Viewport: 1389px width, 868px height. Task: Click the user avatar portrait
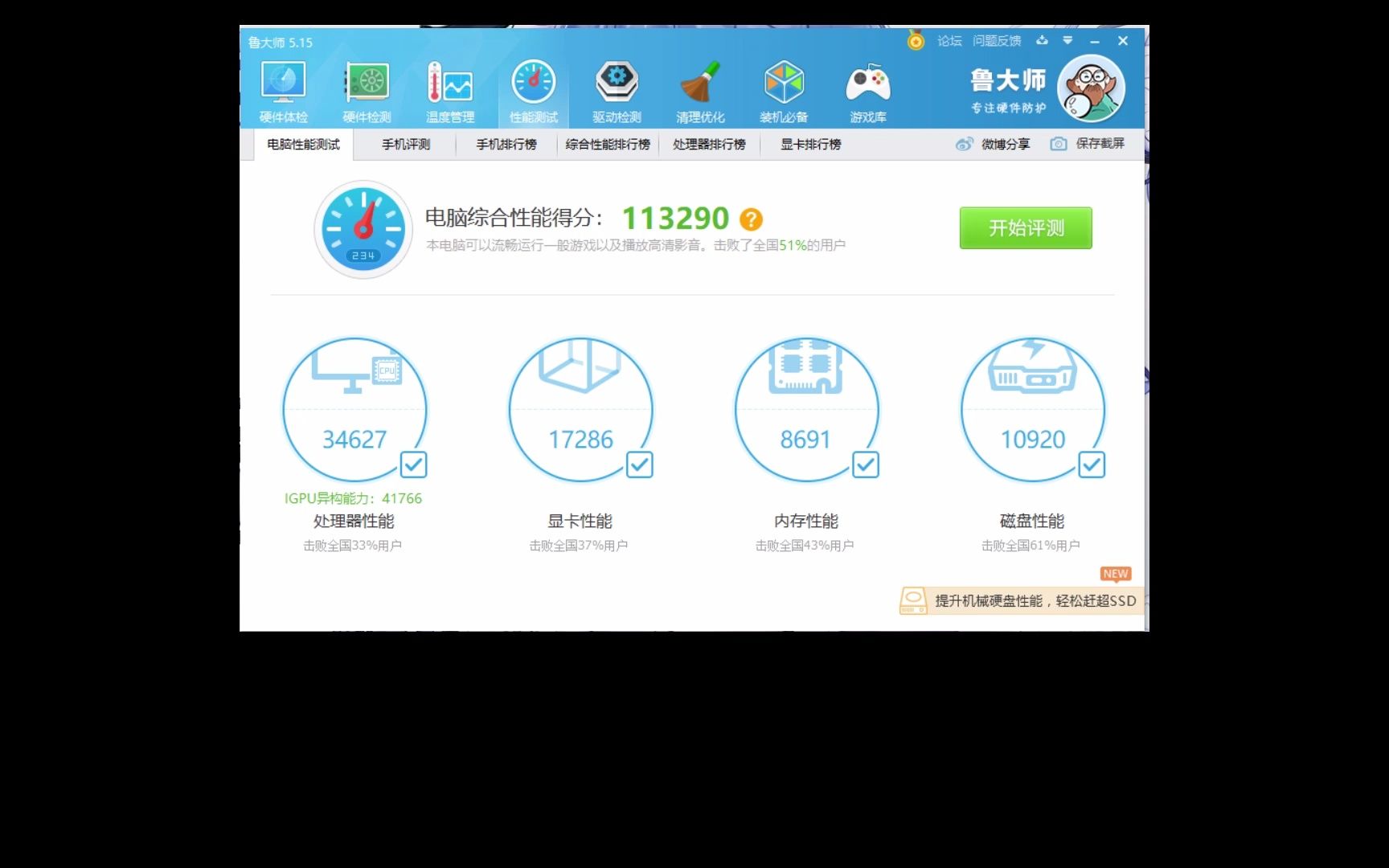(1091, 88)
